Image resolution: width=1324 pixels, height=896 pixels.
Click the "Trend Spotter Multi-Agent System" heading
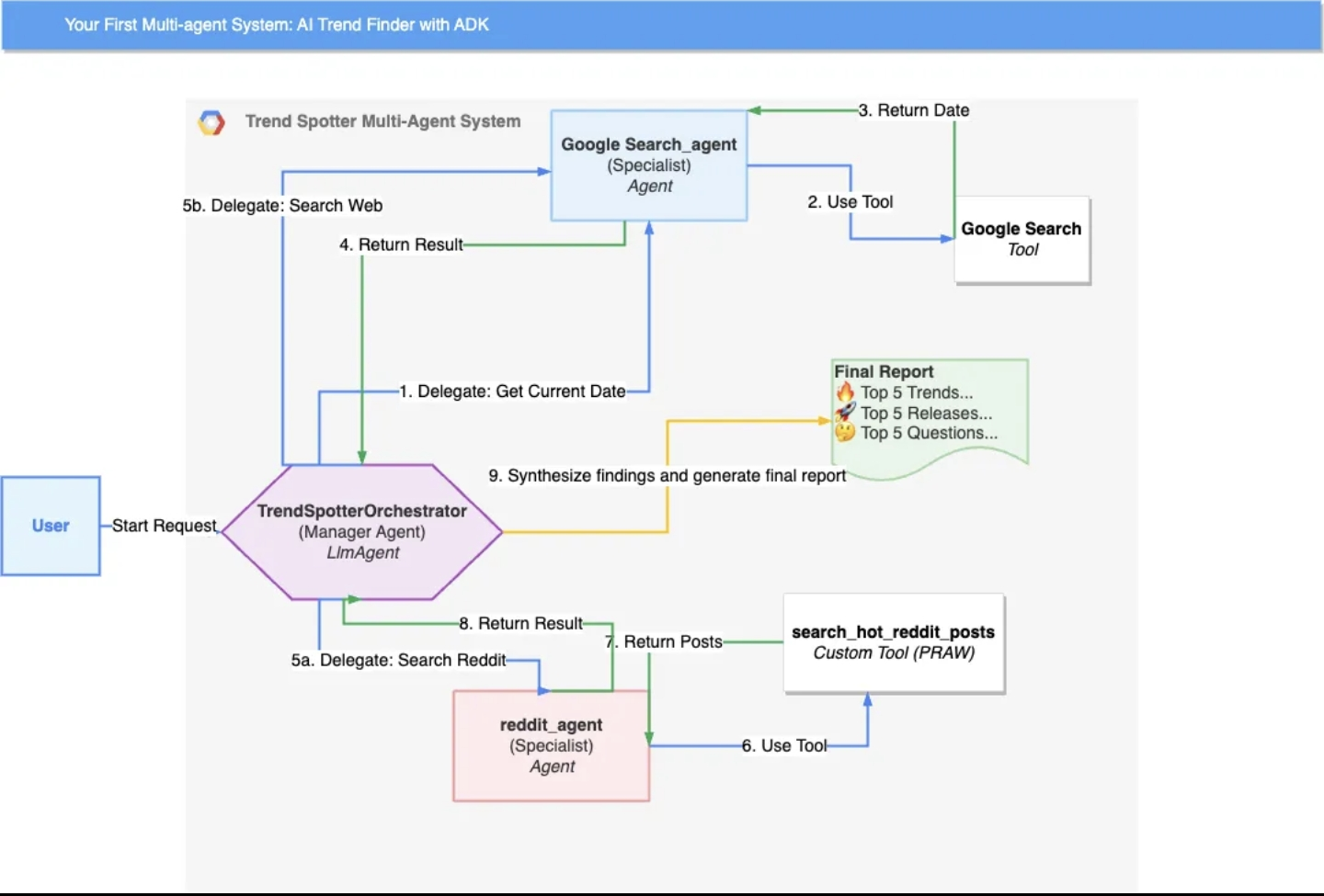382,121
